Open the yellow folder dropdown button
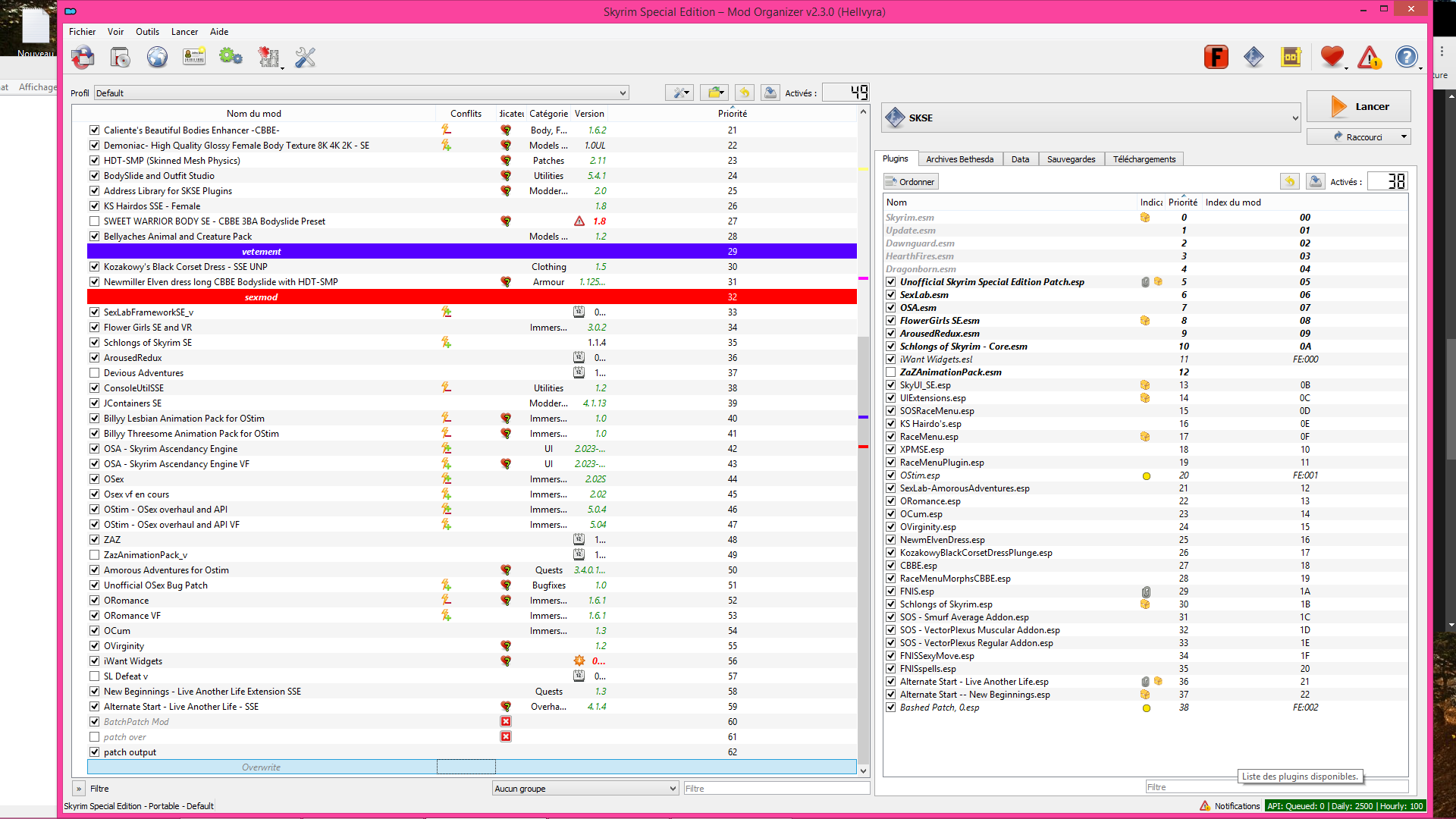The image size is (1456, 819). point(714,93)
